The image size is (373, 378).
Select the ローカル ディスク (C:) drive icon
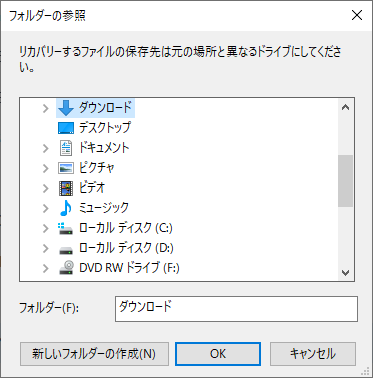(x=66, y=229)
